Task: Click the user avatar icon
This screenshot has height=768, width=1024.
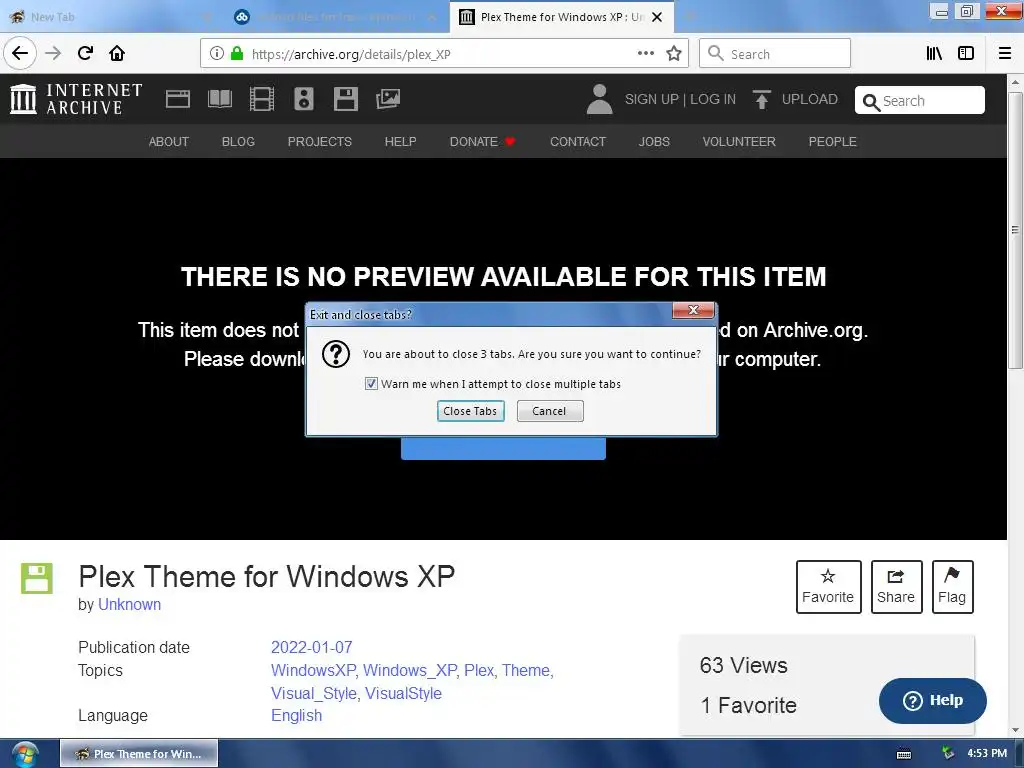Action: [600, 99]
